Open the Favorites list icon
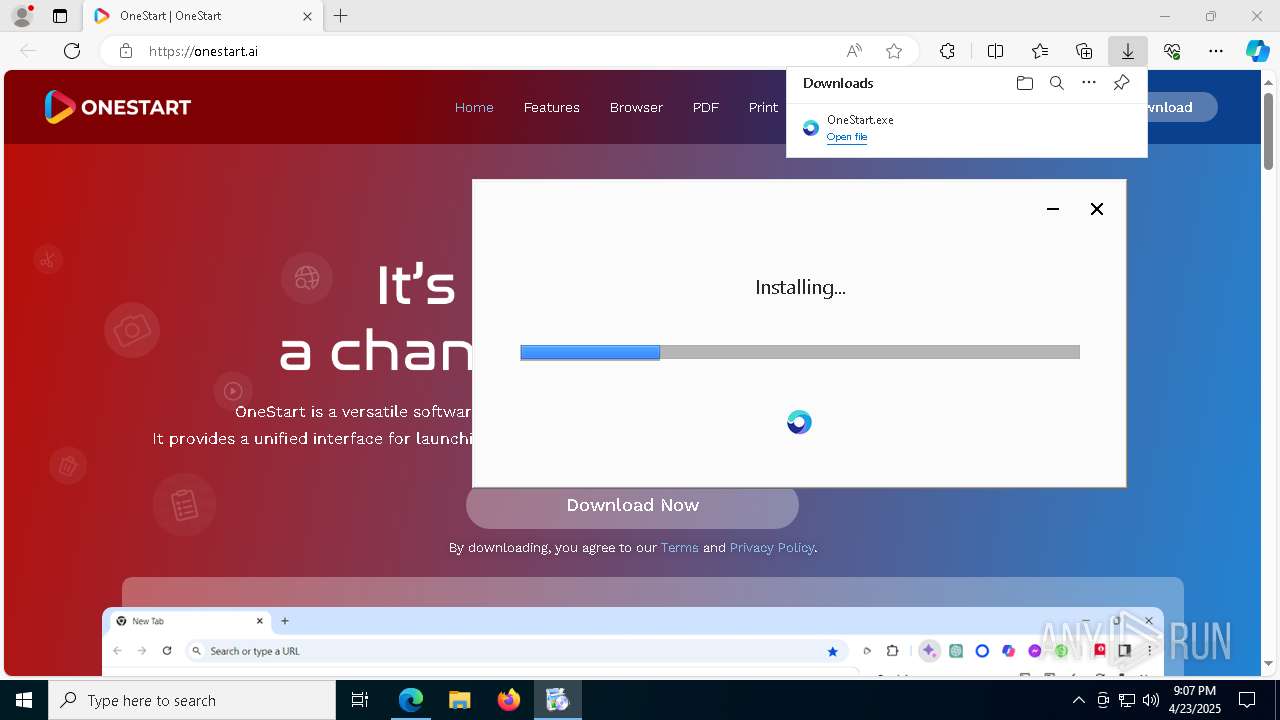Viewport: 1280px width, 720px height. (x=1040, y=51)
